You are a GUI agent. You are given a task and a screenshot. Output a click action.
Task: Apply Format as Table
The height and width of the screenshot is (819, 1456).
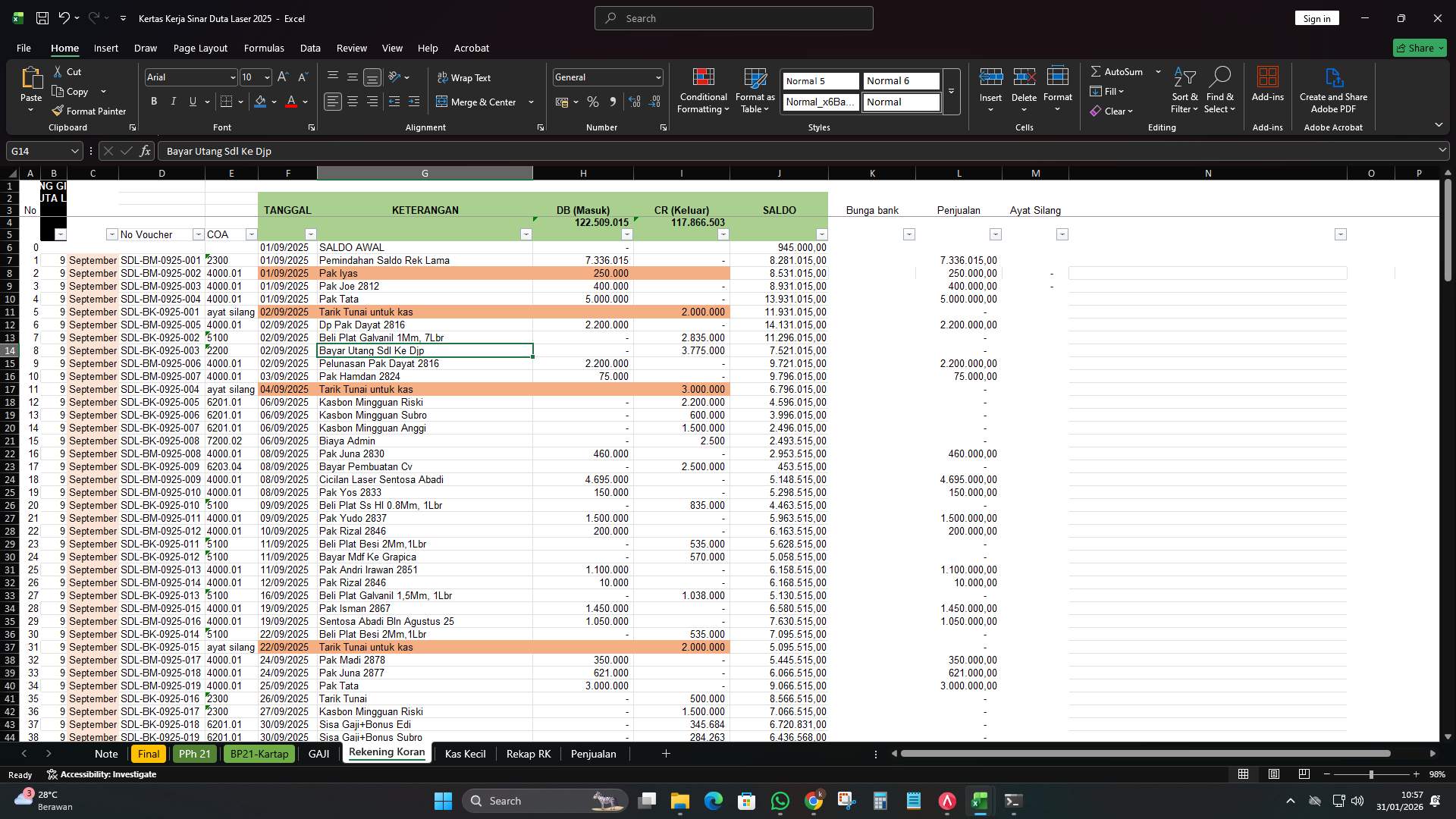click(755, 89)
